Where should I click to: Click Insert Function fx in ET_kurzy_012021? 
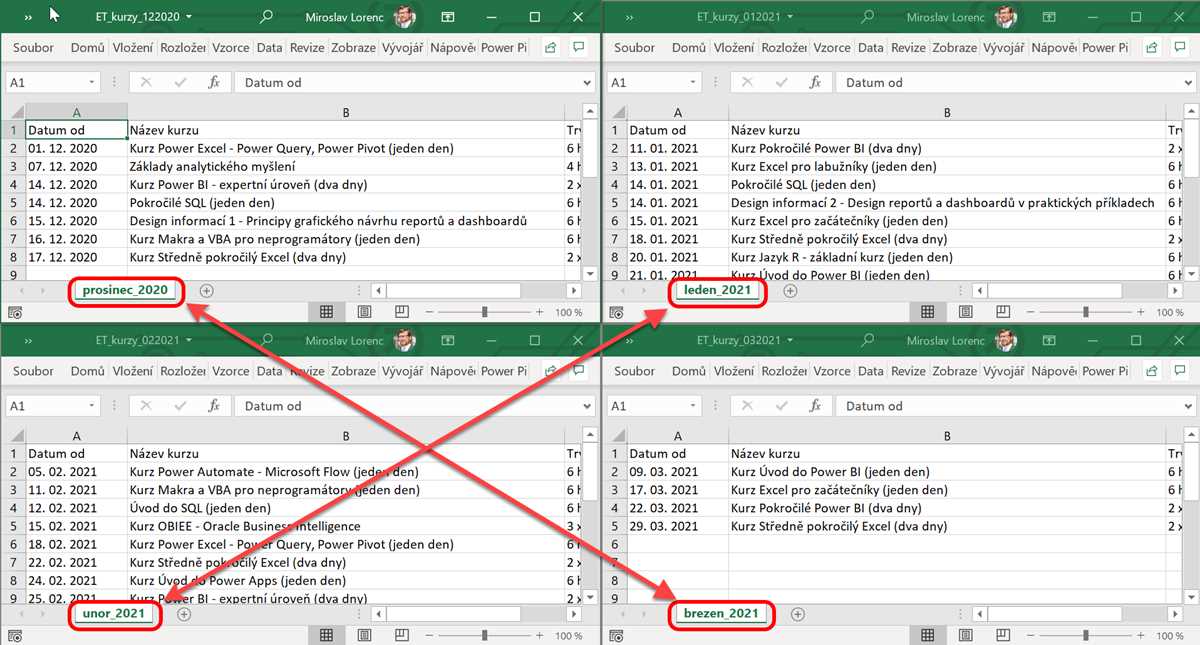pos(815,83)
